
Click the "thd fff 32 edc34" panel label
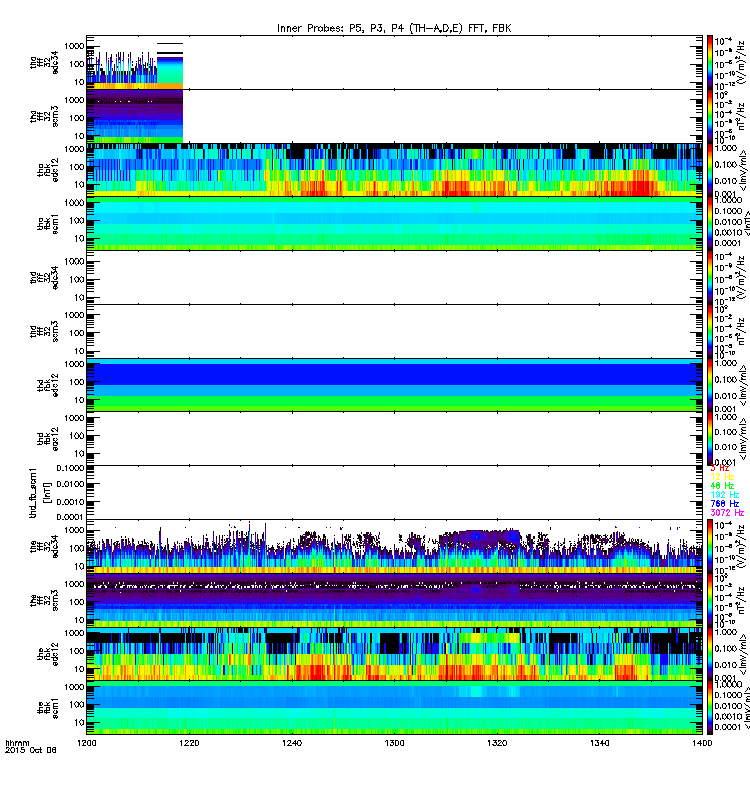click(x=44, y=278)
